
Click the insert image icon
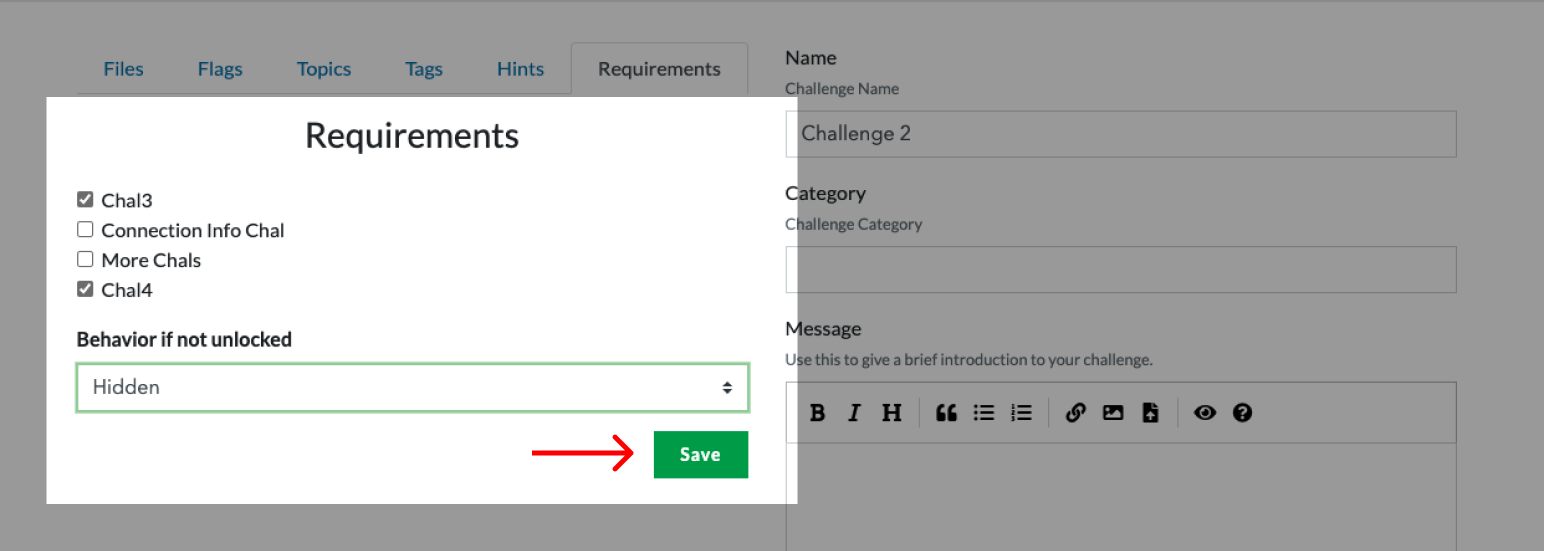1113,413
